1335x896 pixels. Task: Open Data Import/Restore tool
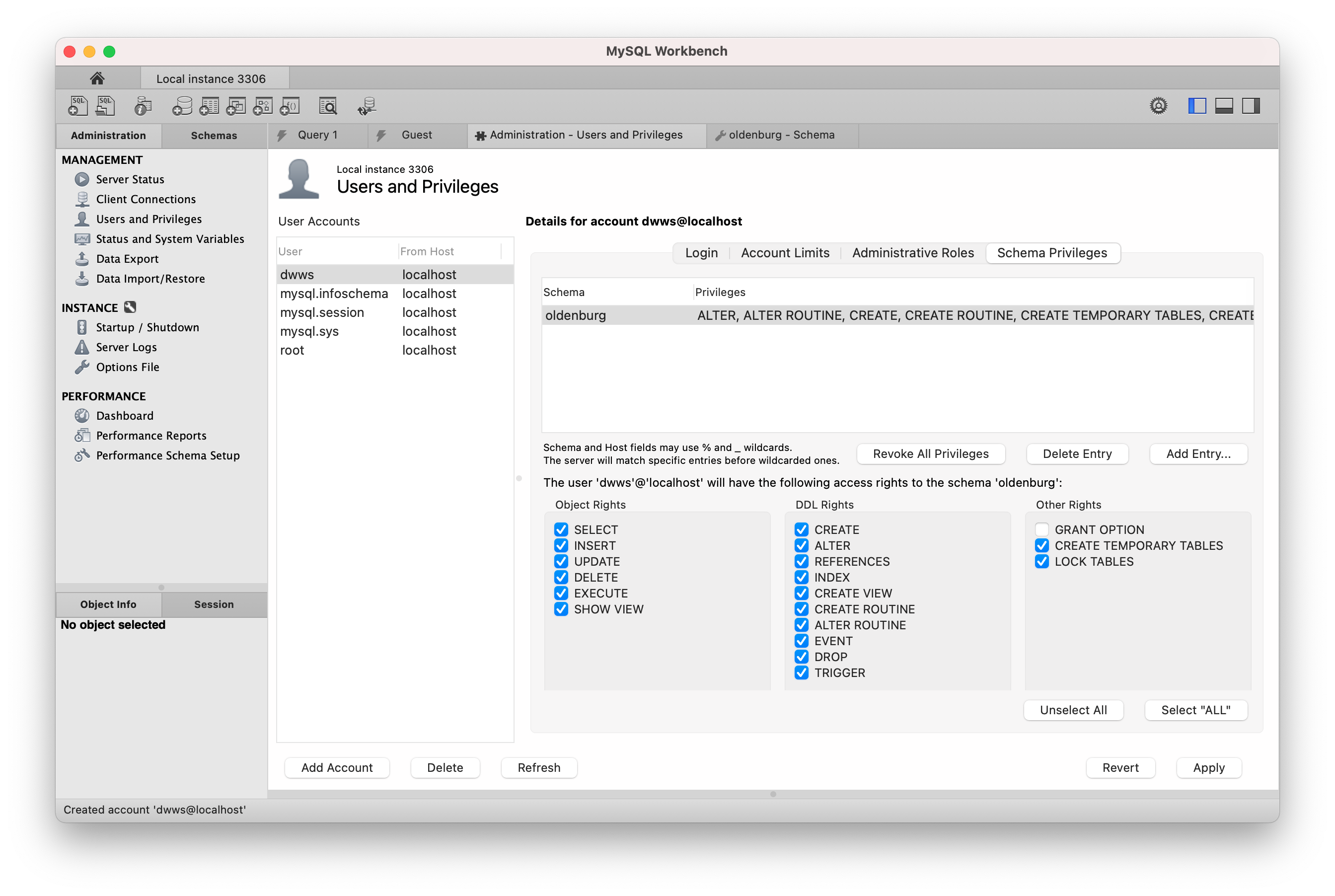coord(150,278)
